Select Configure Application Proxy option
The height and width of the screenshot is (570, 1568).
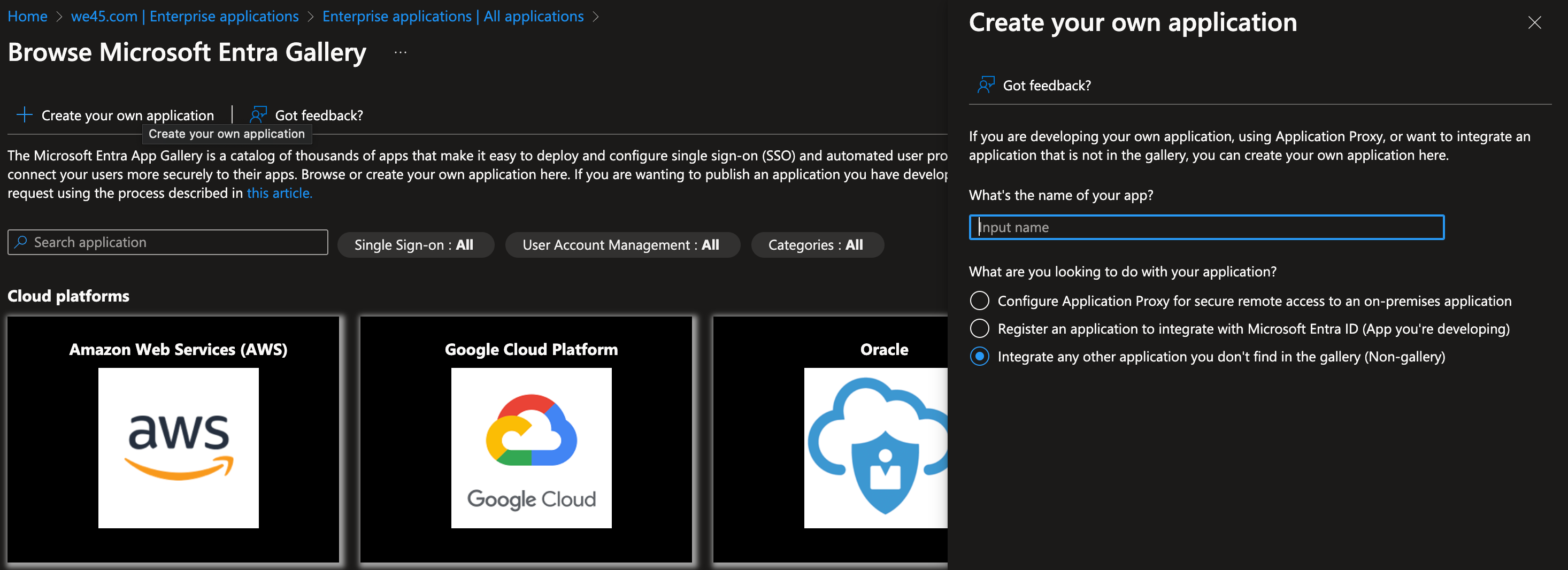point(979,300)
